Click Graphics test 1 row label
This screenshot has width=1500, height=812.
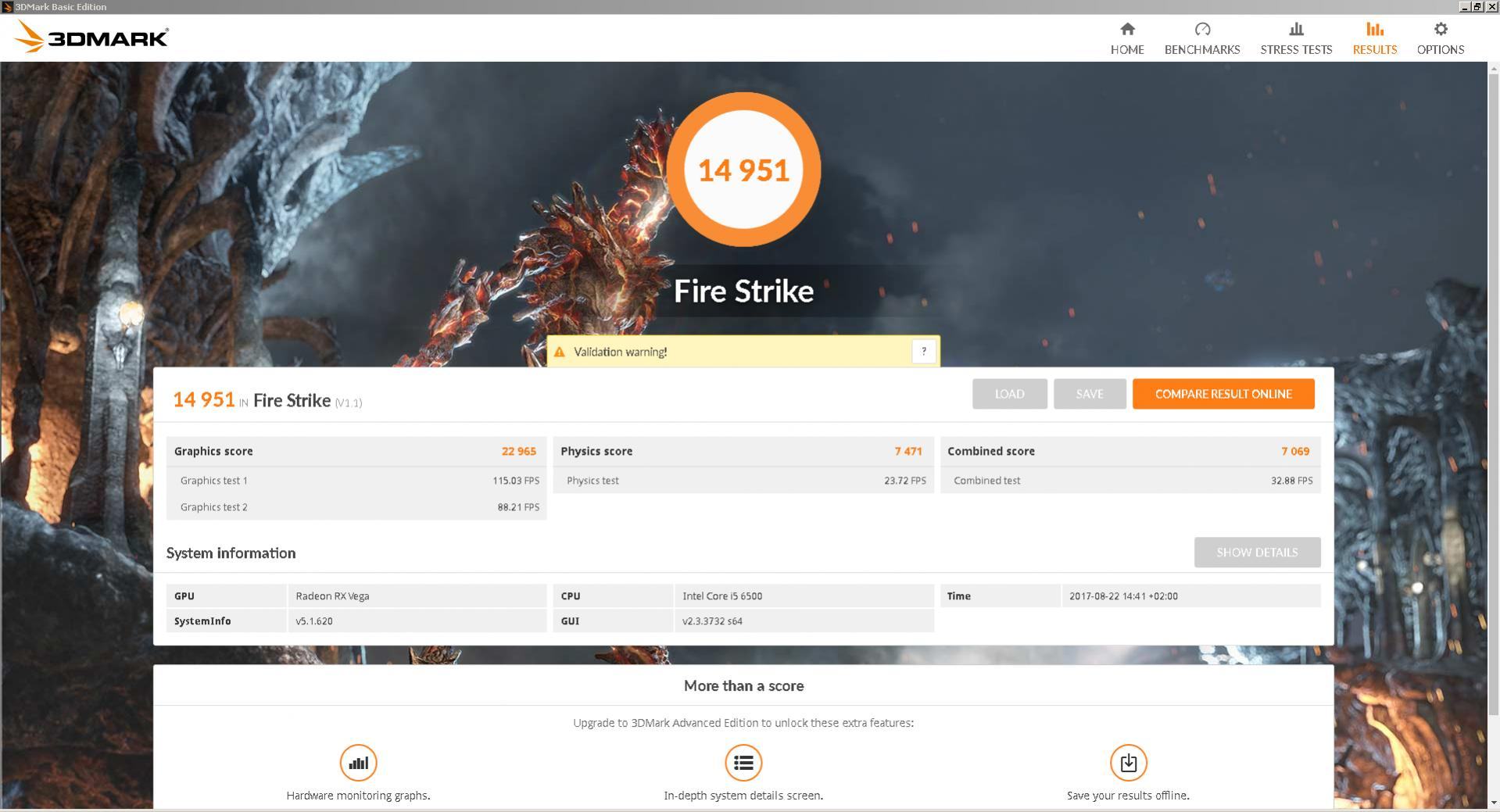(x=213, y=481)
